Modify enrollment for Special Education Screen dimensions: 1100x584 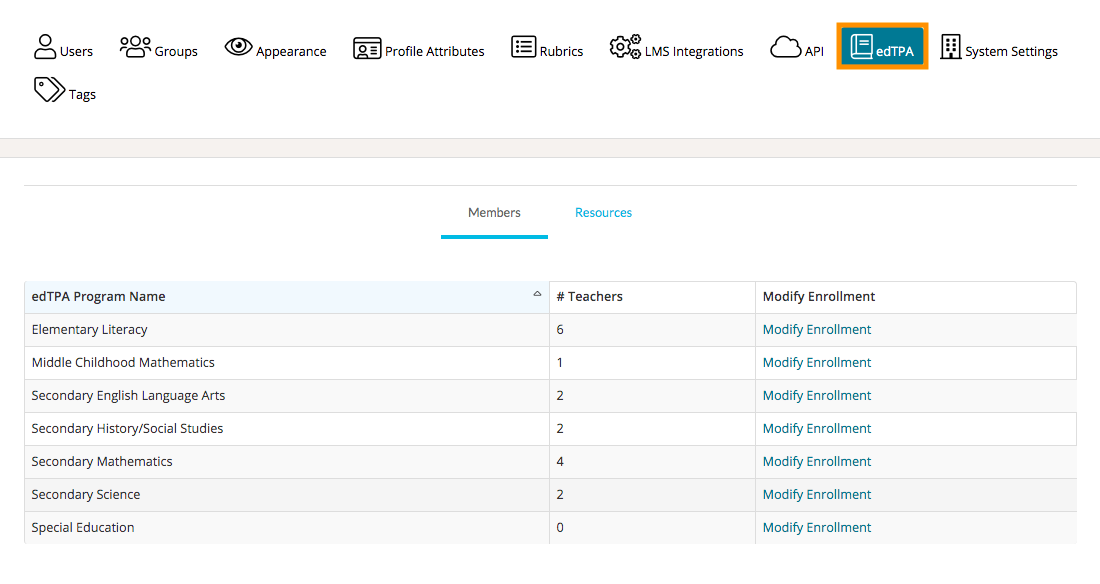coord(816,528)
